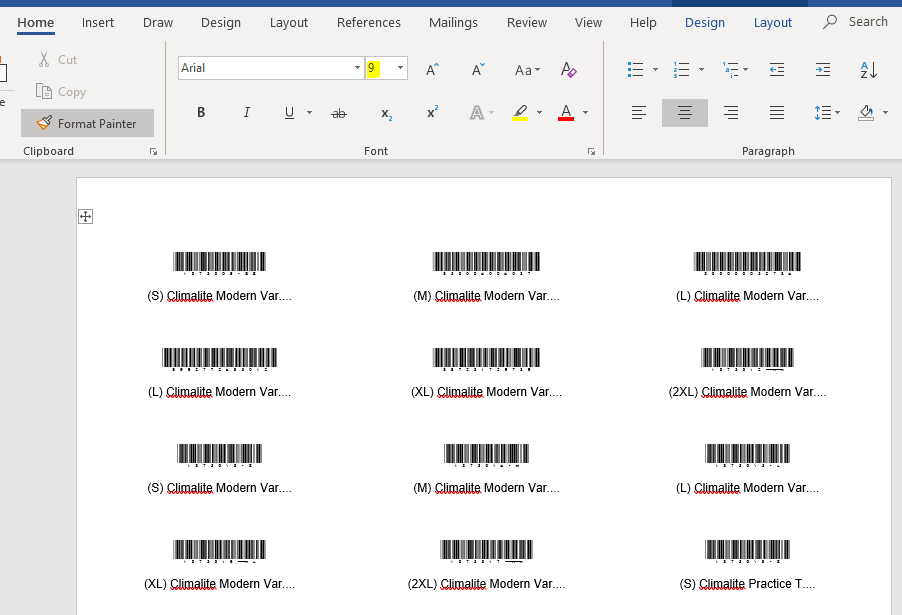The height and width of the screenshot is (615, 902).
Task: Toggle Bold formatting
Action: coord(201,113)
